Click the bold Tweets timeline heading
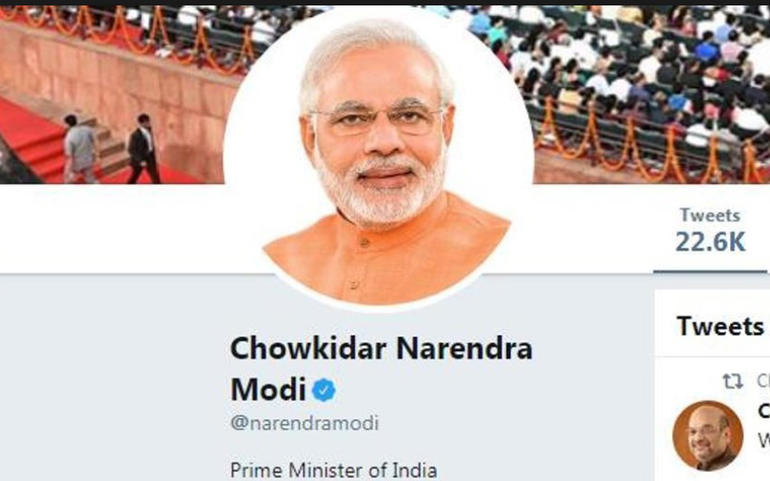 (720, 326)
